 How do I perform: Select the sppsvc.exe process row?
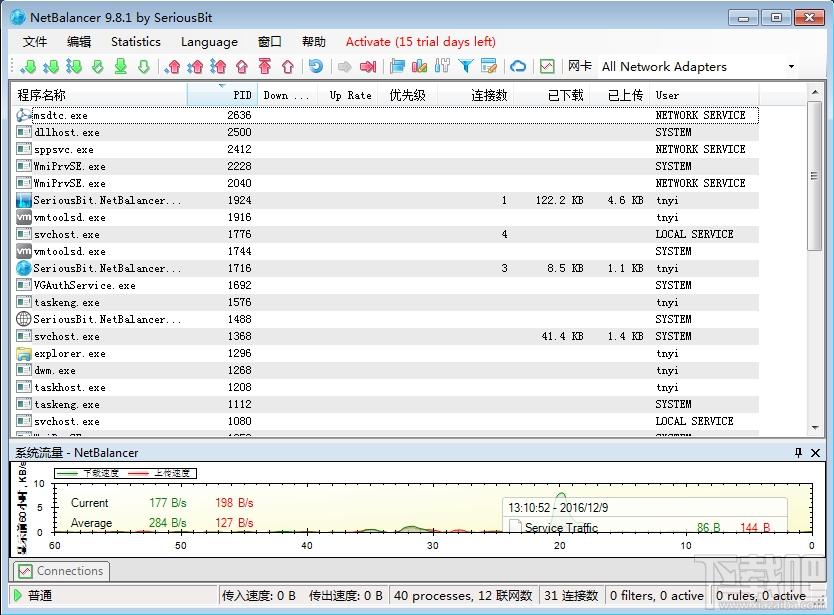pyautogui.click(x=386, y=149)
